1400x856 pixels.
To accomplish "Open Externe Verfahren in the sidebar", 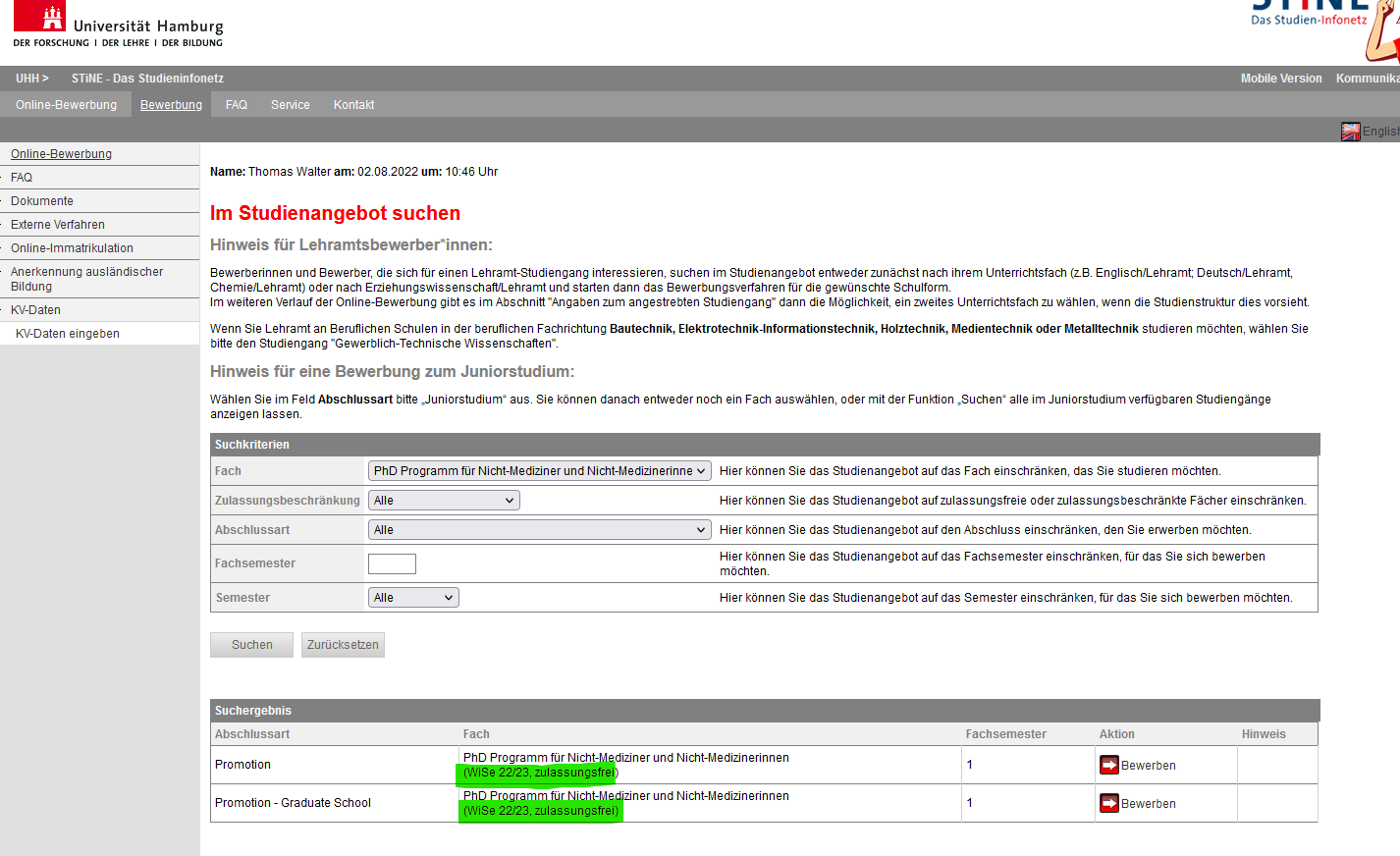I will [x=58, y=225].
